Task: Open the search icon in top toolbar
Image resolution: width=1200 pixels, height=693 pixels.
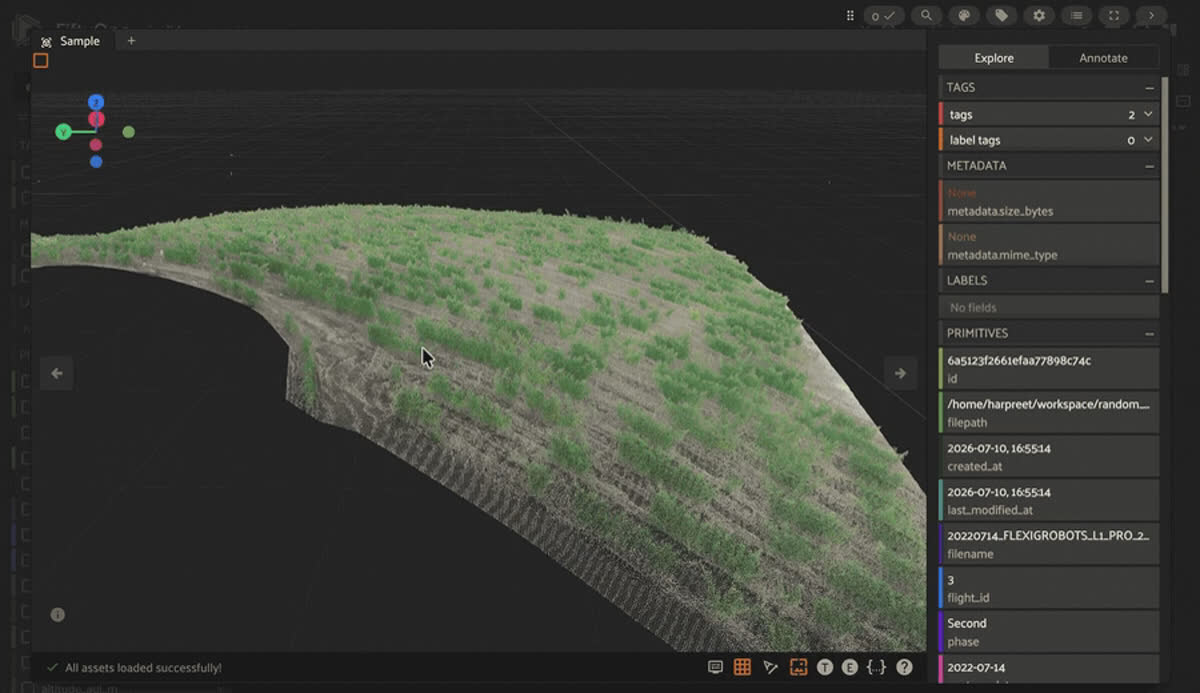Action: tap(927, 15)
